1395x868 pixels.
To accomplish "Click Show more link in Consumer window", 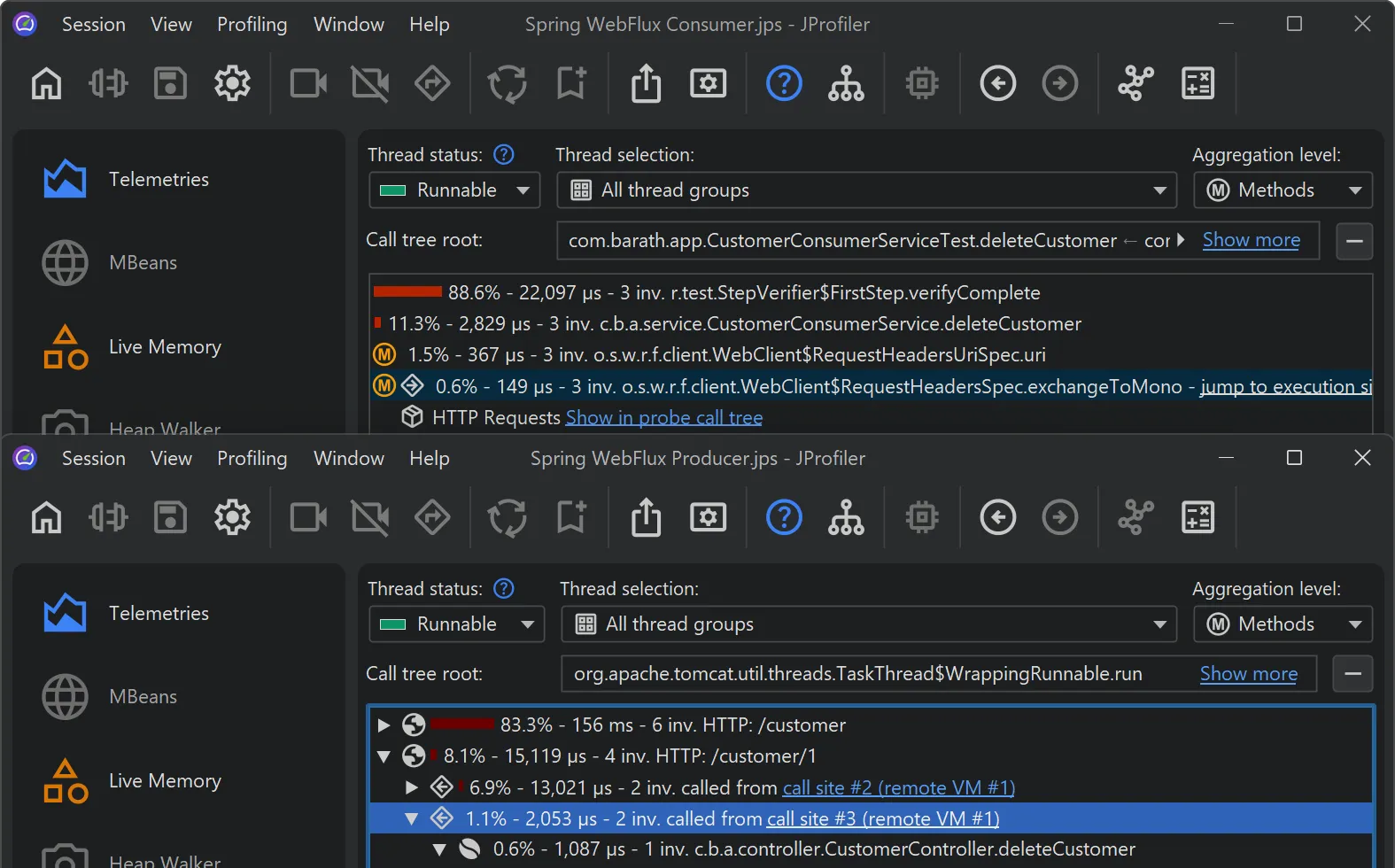I will [1252, 240].
